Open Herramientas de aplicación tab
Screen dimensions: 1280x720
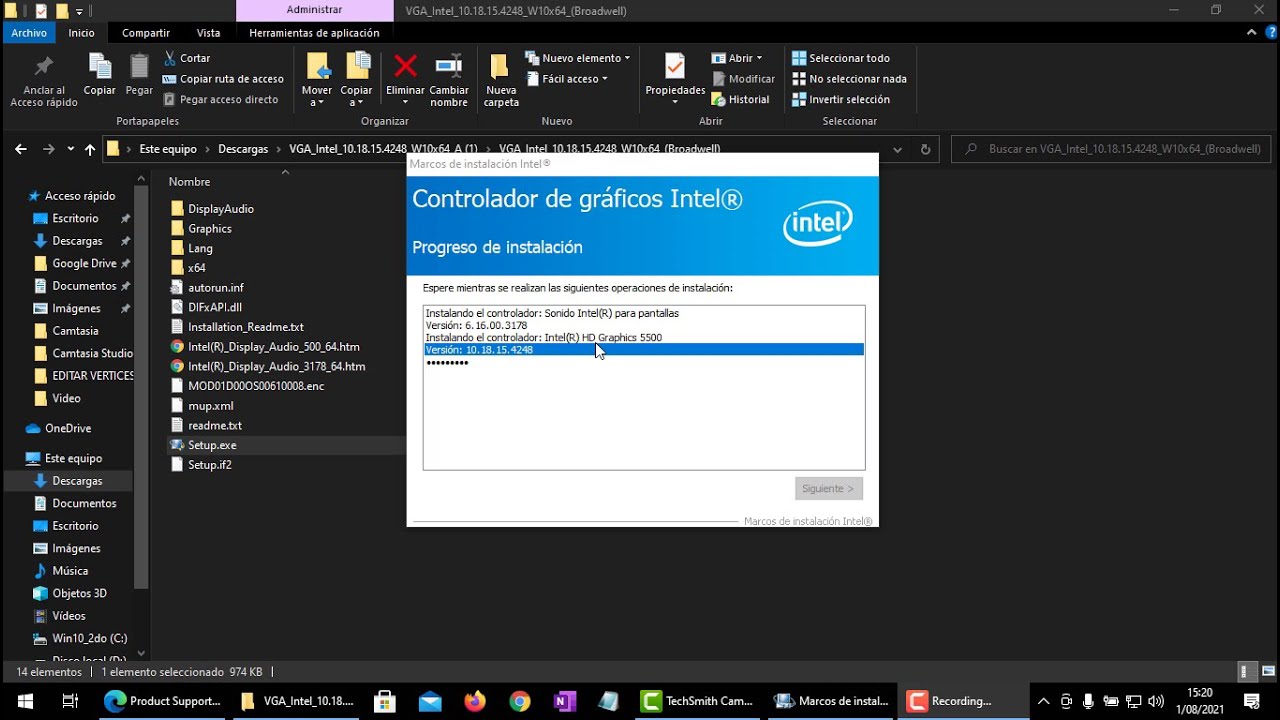coord(314,33)
